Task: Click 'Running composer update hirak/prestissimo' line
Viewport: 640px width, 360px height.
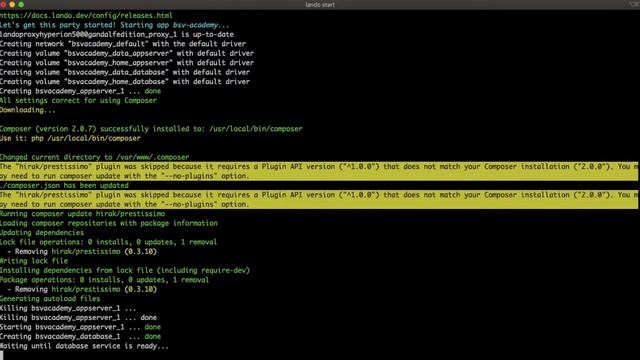Action: (x=82, y=213)
